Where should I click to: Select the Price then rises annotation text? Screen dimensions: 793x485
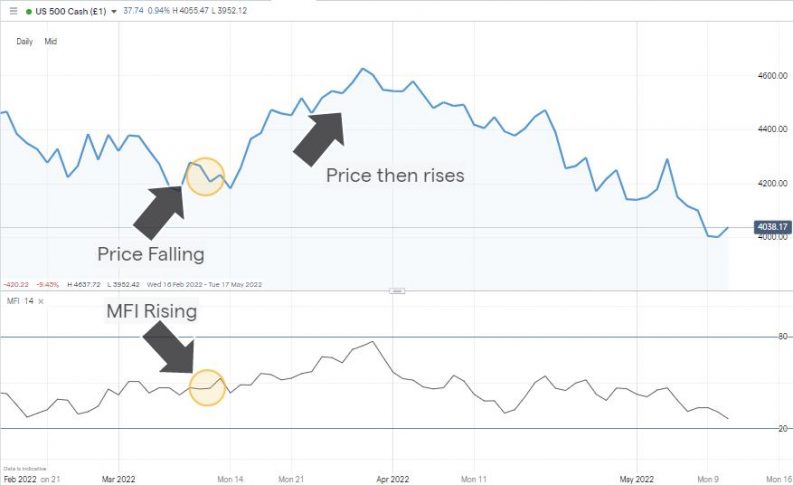pyautogui.click(x=395, y=174)
